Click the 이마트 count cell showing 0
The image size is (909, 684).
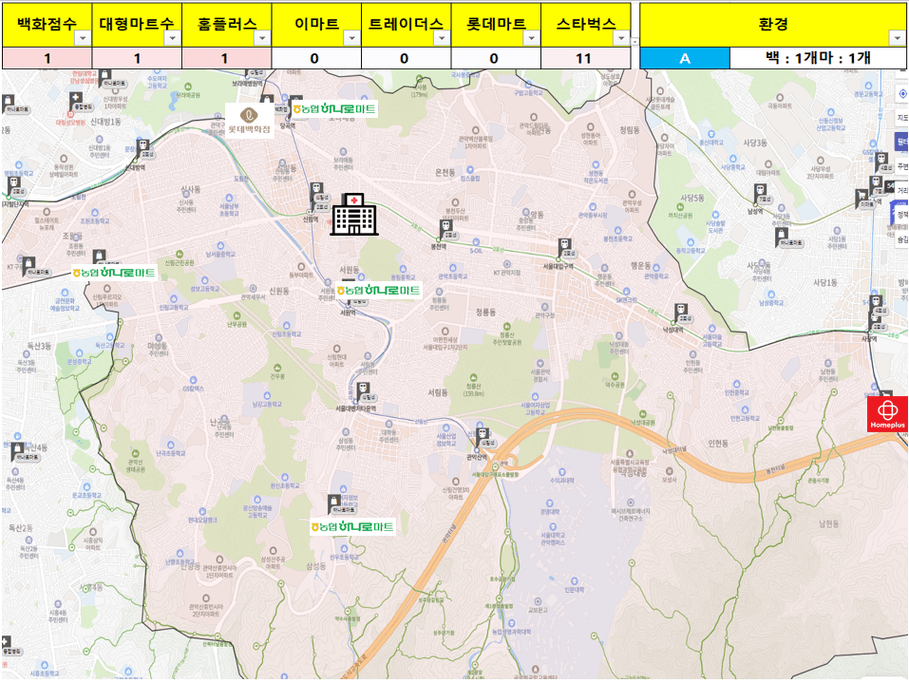click(x=317, y=59)
